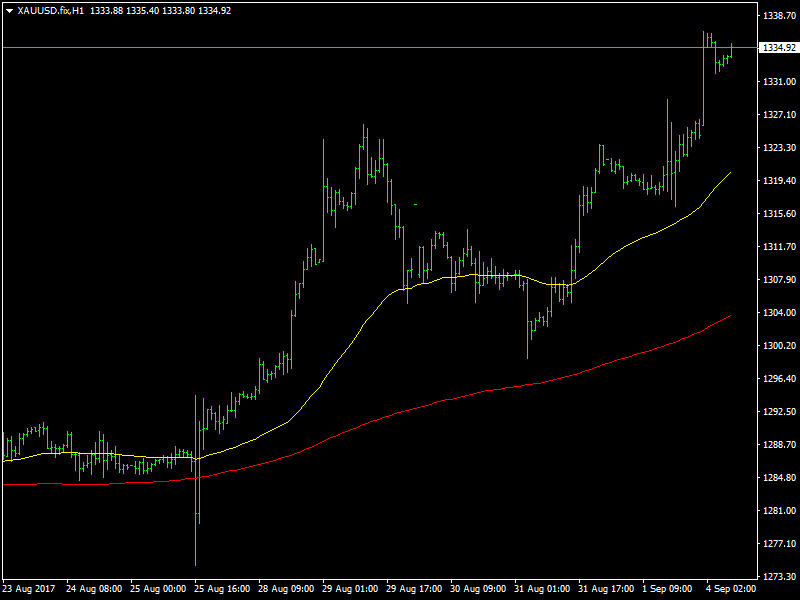Select price scale label 1300.20
Image resolution: width=800 pixels, height=600 pixels.
click(779, 345)
